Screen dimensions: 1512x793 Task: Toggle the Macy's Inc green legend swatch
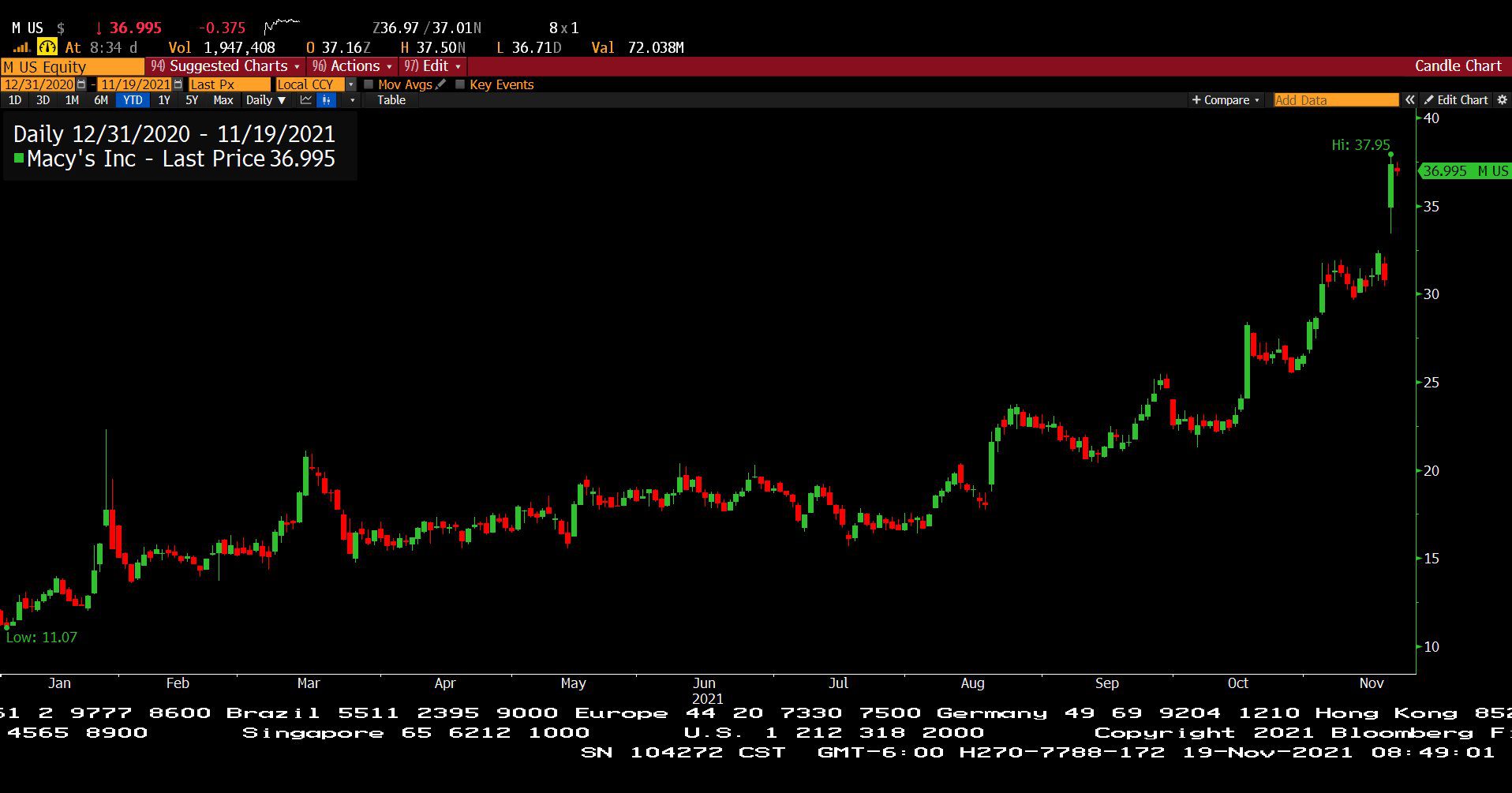19,158
